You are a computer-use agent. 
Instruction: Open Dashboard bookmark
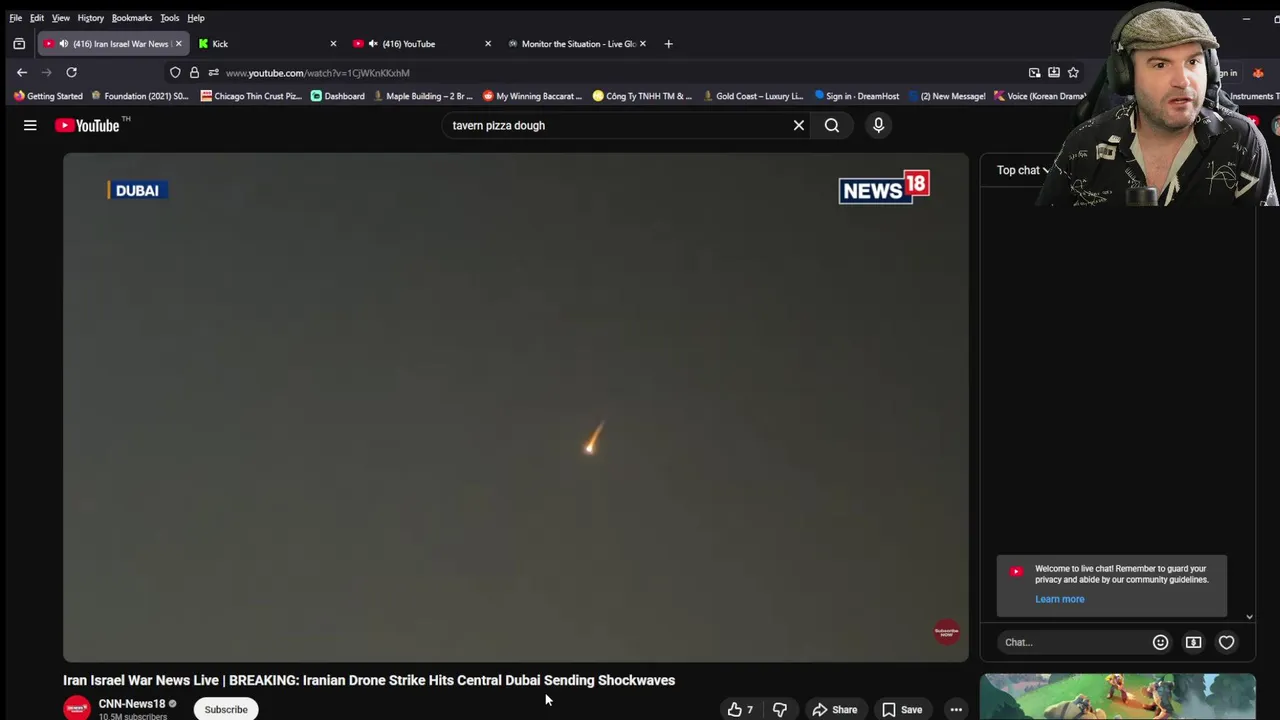[338, 96]
